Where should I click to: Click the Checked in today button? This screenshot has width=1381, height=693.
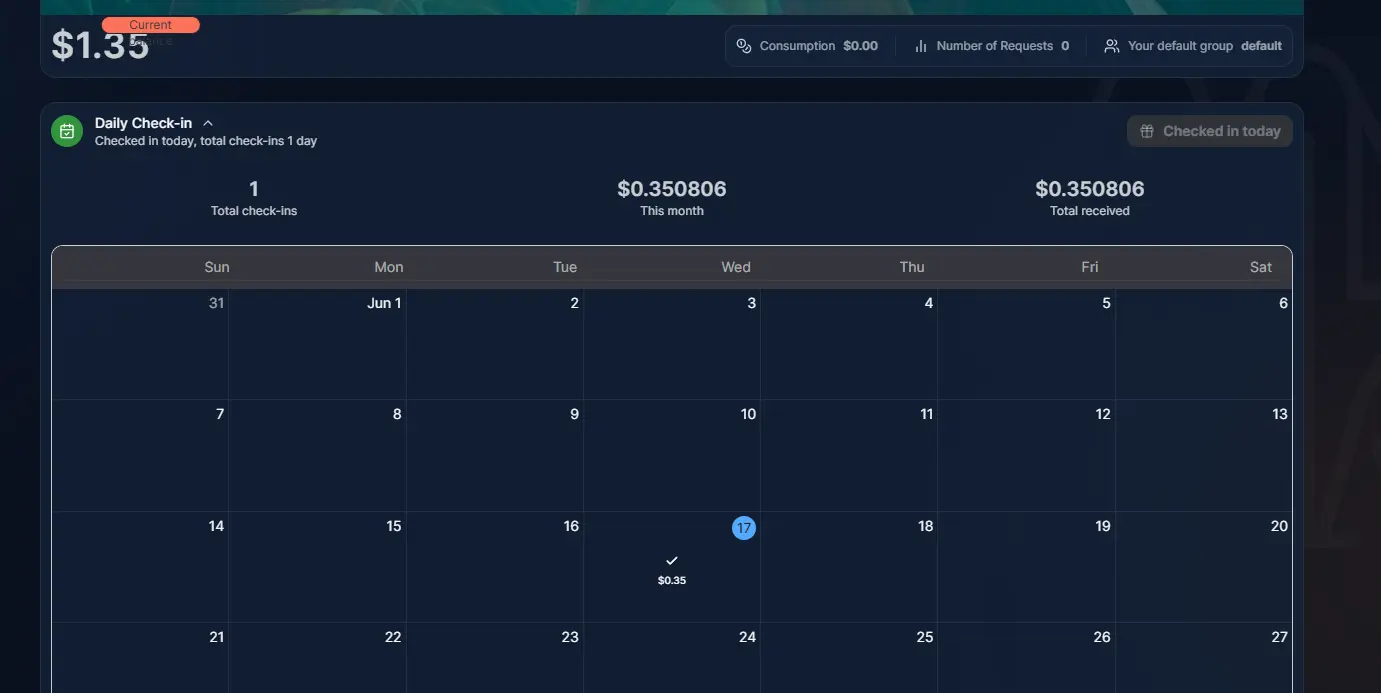point(1210,131)
